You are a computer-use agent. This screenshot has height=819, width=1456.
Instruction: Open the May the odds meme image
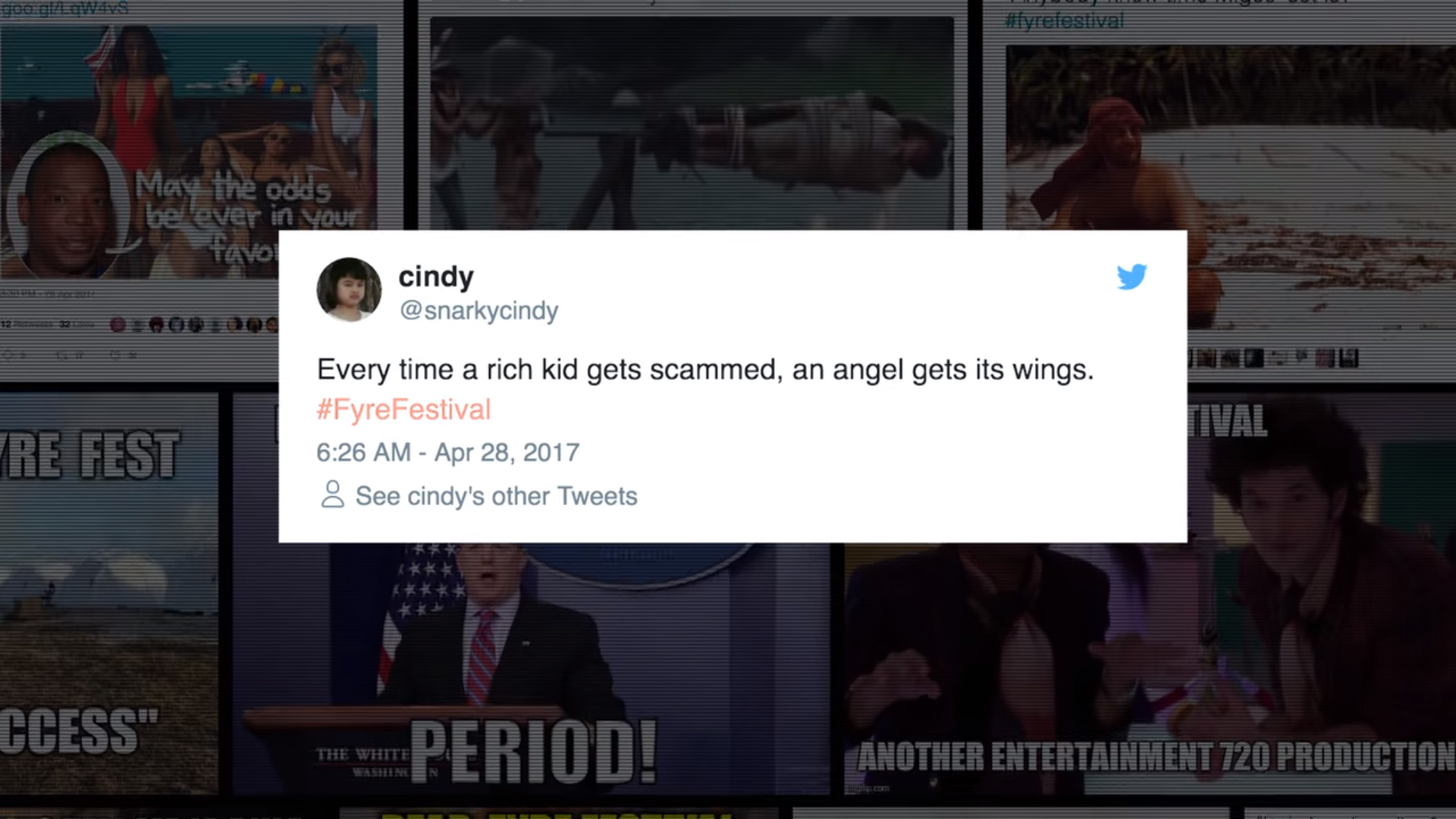pos(189,152)
